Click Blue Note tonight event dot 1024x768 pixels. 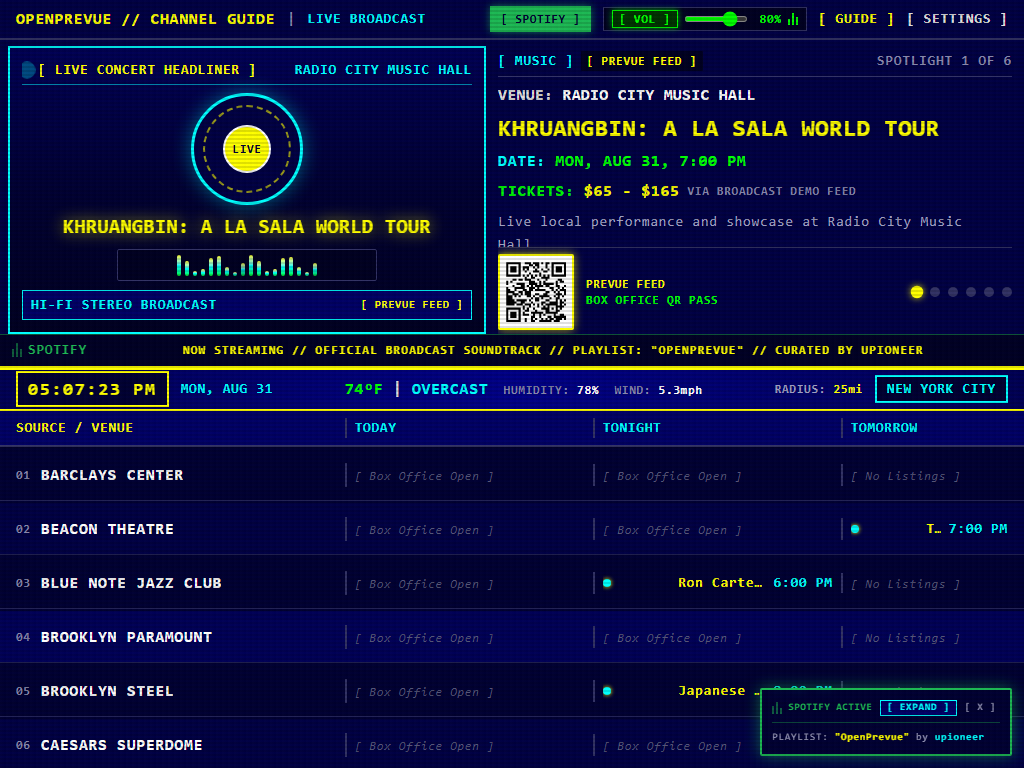(x=607, y=583)
